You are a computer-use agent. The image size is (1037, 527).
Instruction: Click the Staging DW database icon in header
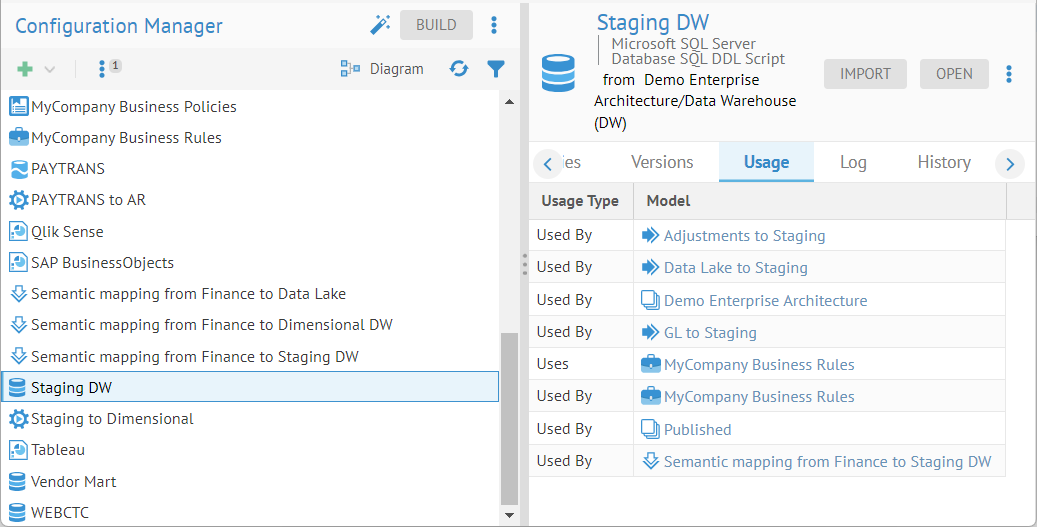(x=559, y=74)
